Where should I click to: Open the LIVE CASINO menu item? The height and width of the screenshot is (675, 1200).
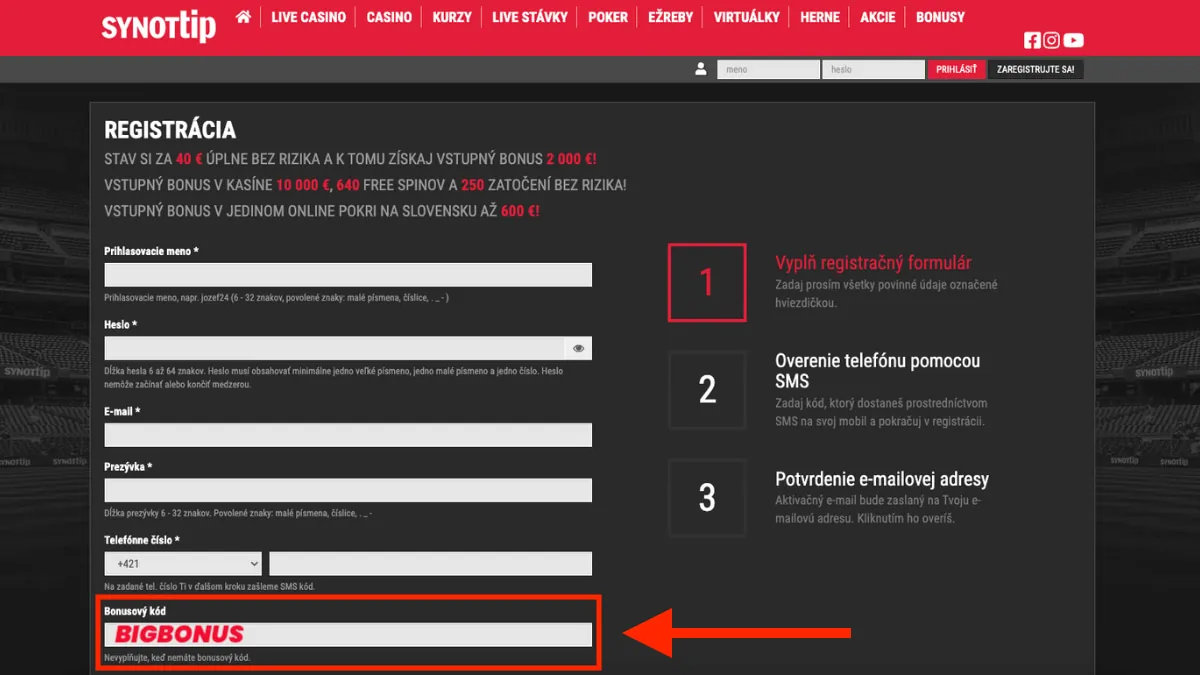tap(308, 17)
